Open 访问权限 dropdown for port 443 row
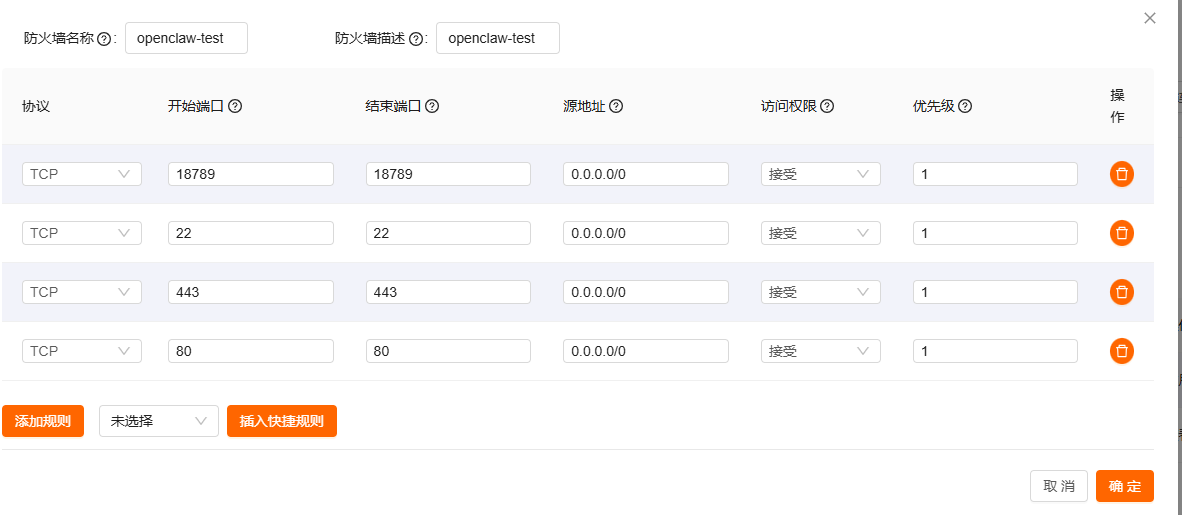 tap(820, 292)
